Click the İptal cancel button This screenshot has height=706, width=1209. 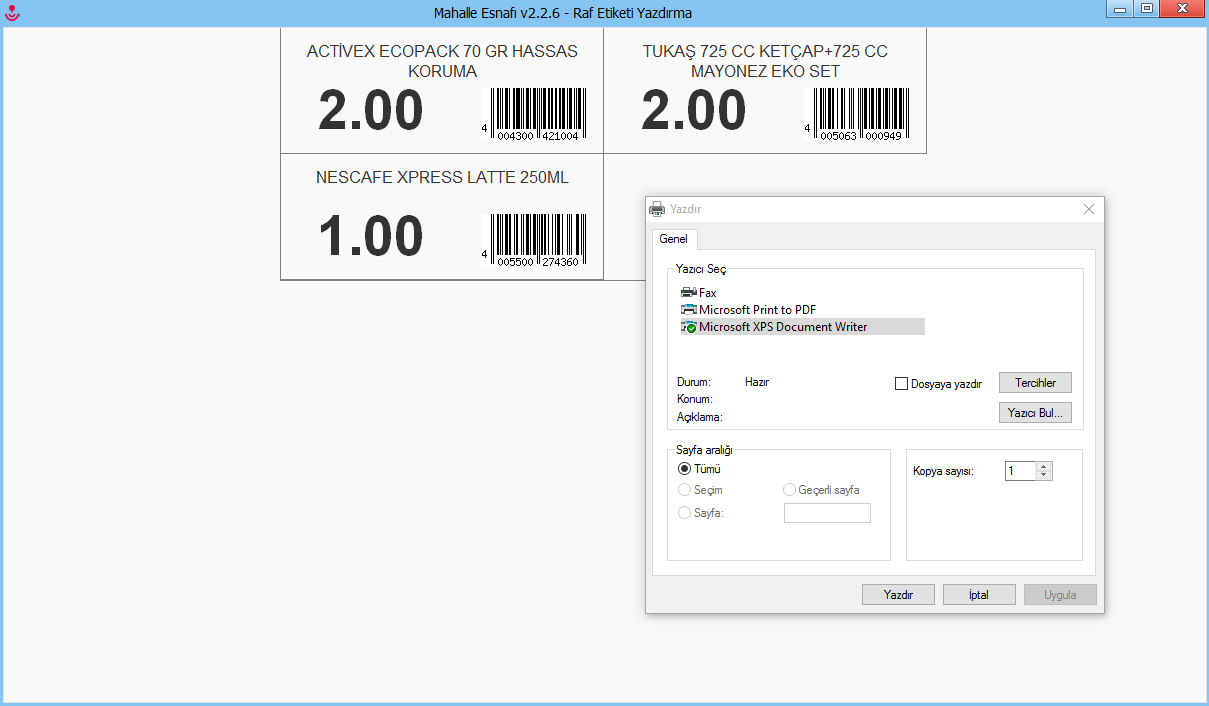(979, 595)
